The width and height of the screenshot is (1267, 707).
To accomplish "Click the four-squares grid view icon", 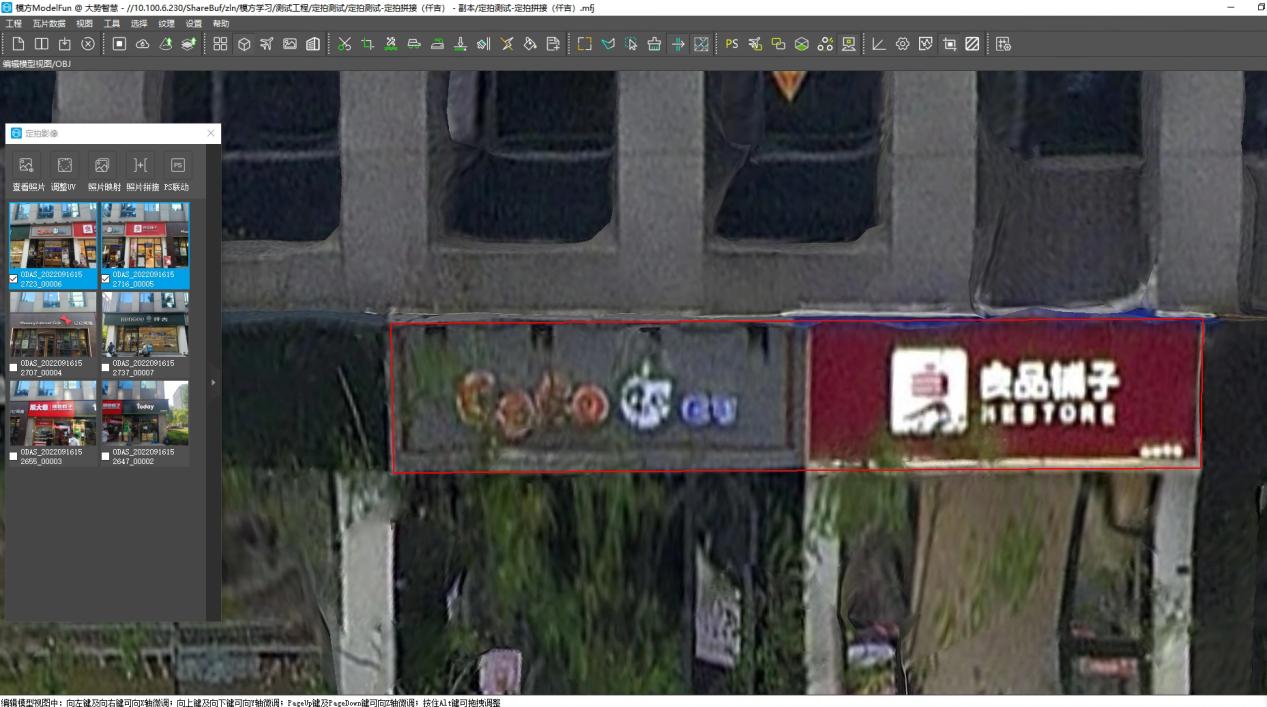I will pyautogui.click(x=220, y=44).
